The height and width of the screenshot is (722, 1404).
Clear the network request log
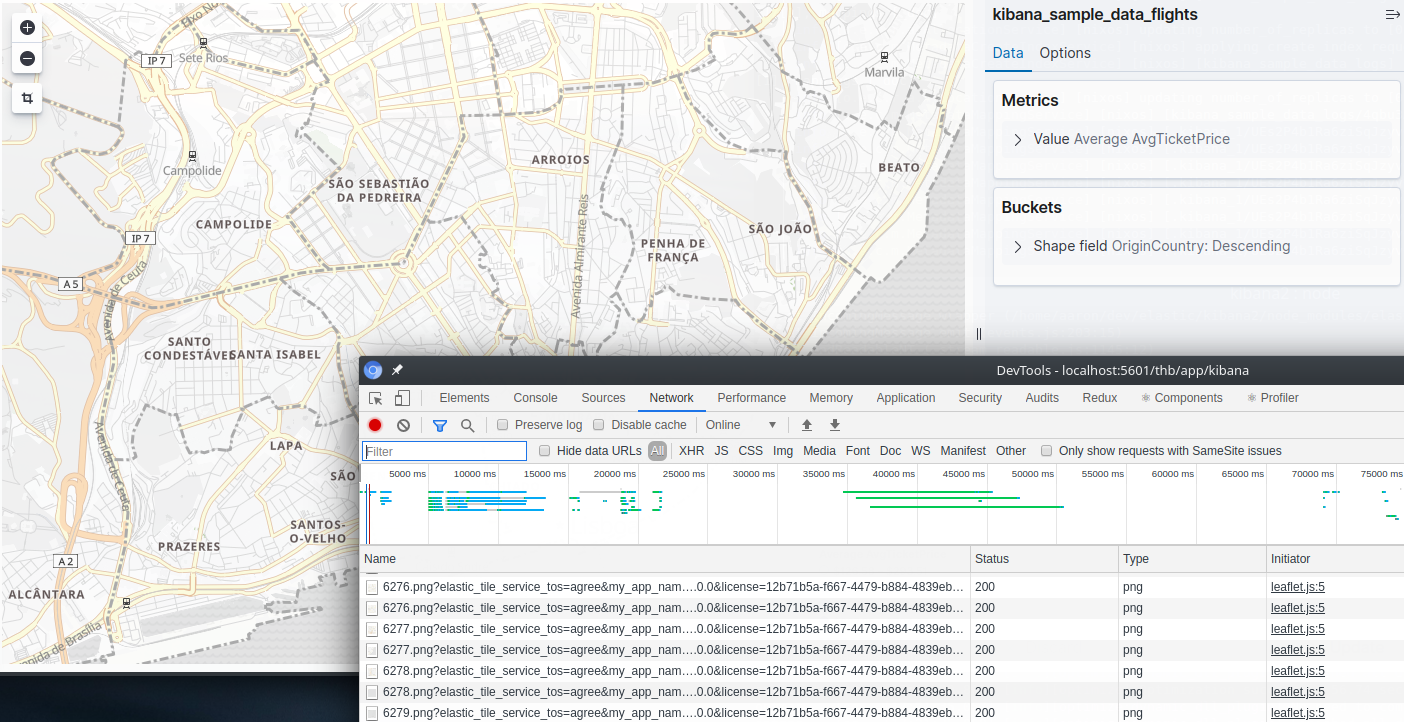403,425
